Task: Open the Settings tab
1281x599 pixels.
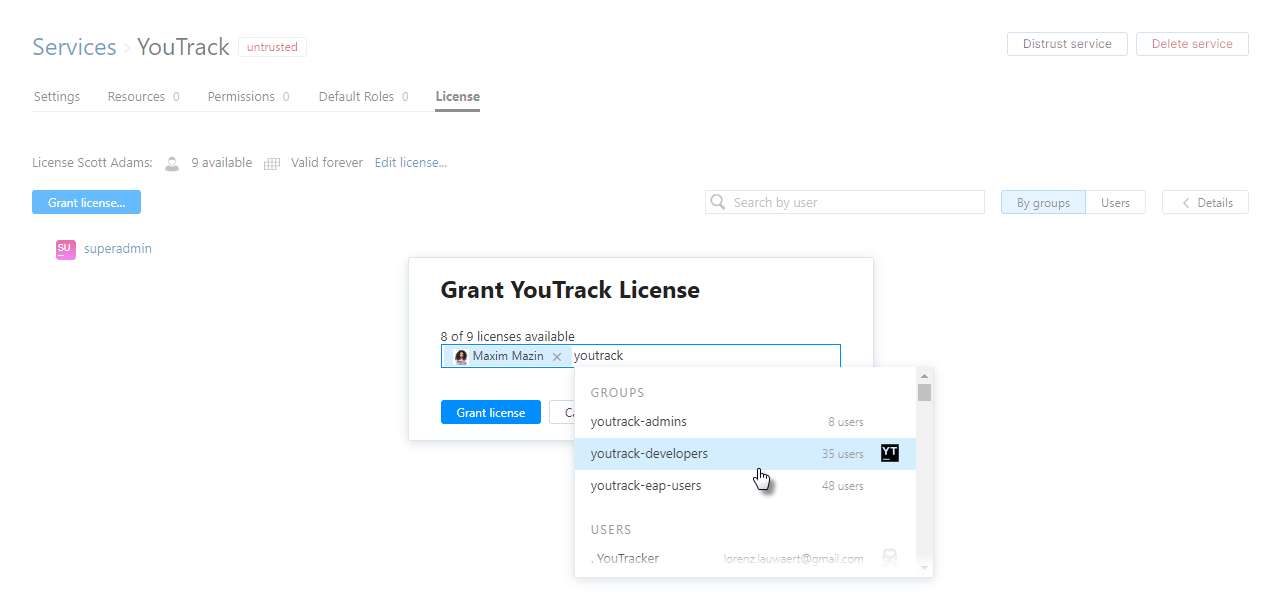Action: [57, 97]
